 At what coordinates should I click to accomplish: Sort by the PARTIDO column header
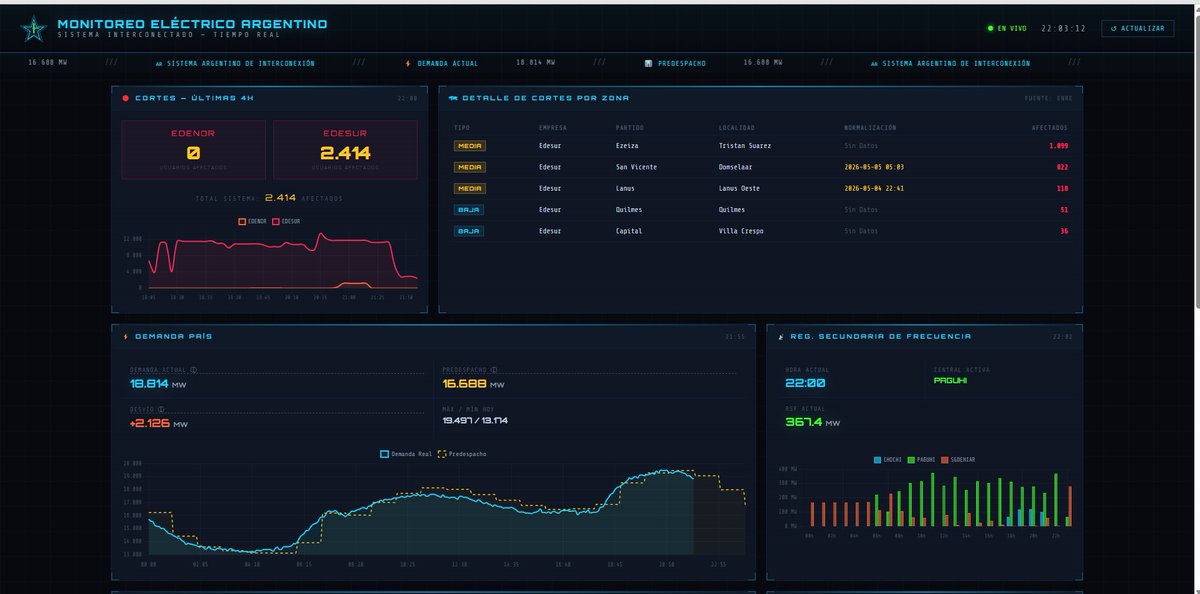(630, 128)
